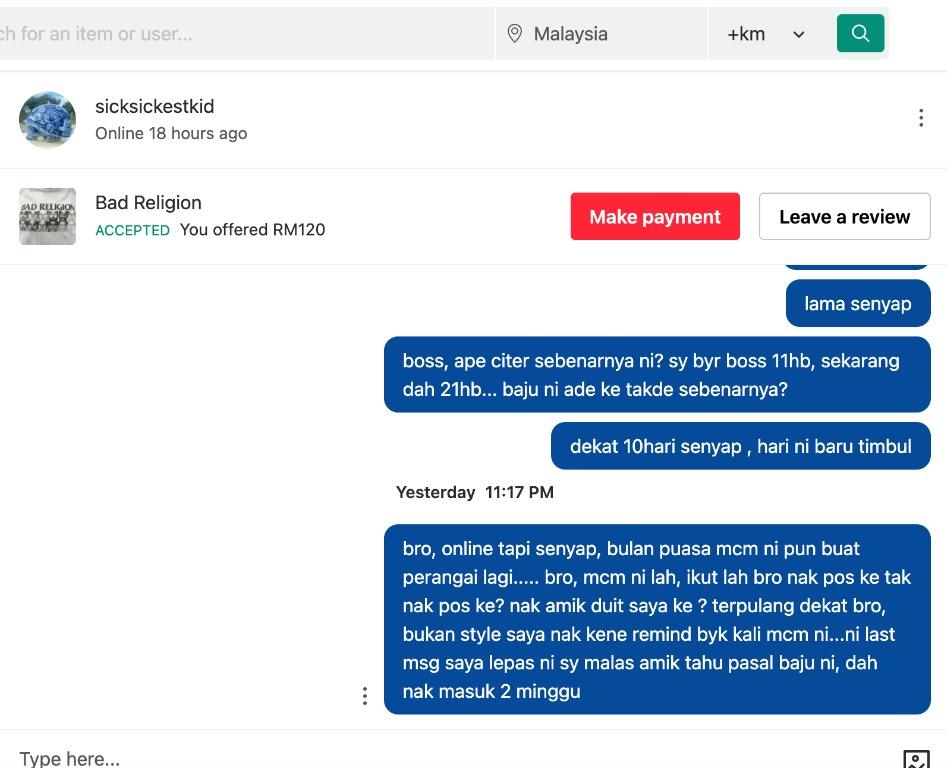Image resolution: width=947 pixels, height=768 pixels.
Task: Open Bad Religion listing thumbnail
Action: click(47, 216)
